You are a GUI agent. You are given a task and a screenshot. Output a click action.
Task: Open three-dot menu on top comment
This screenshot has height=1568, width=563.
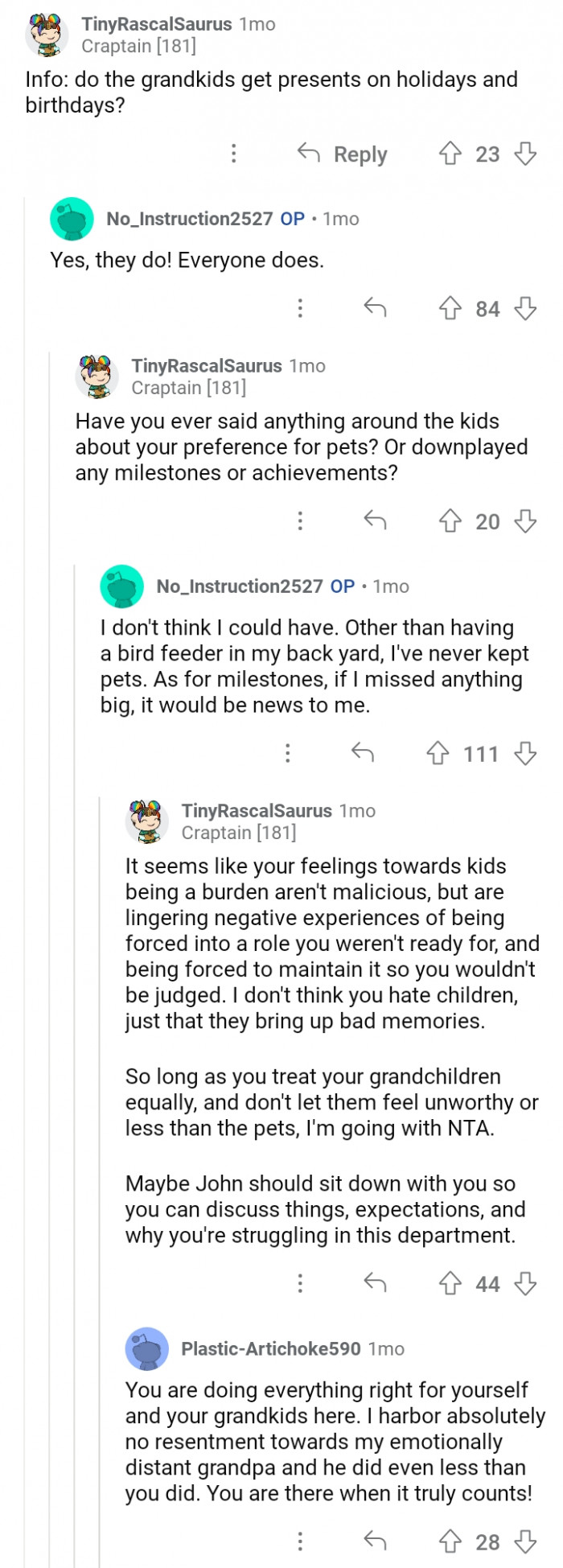coord(234,154)
